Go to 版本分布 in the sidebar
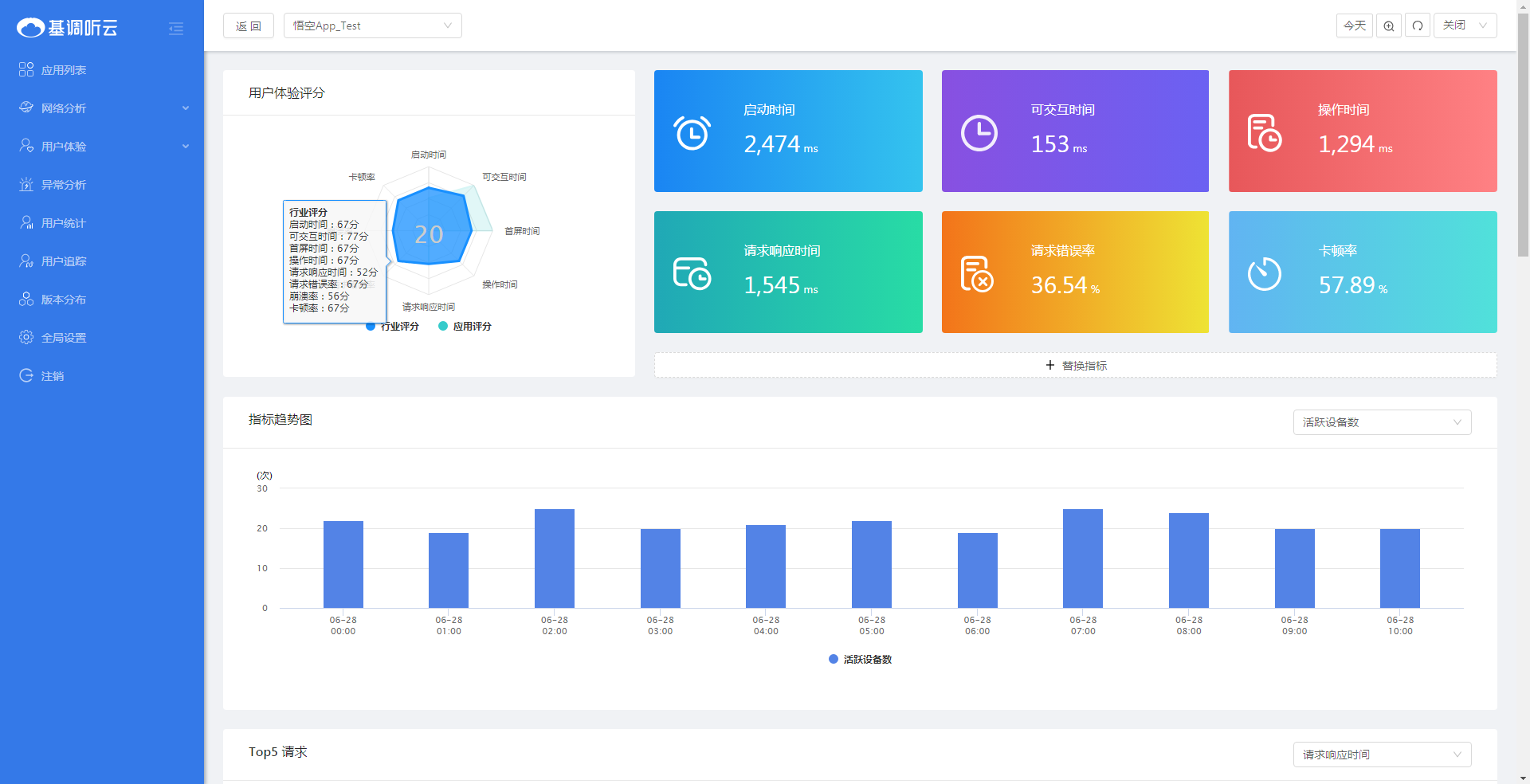This screenshot has height=784, width=1530. pos(64,300)
